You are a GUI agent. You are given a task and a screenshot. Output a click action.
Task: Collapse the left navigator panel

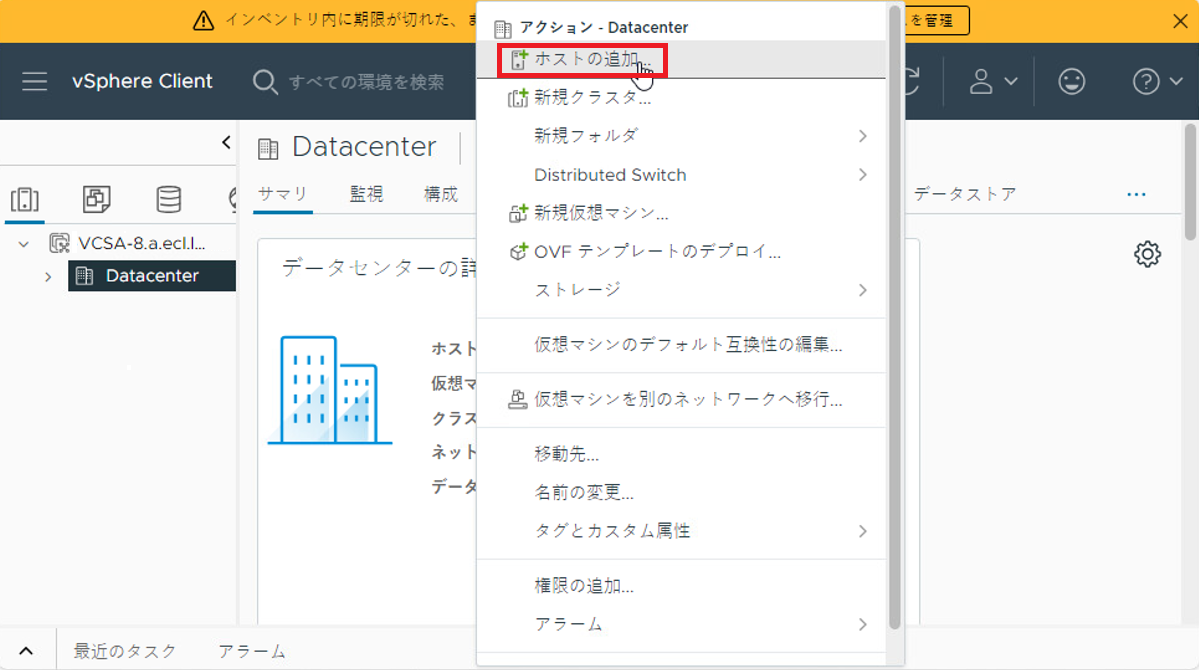point(226,142)
